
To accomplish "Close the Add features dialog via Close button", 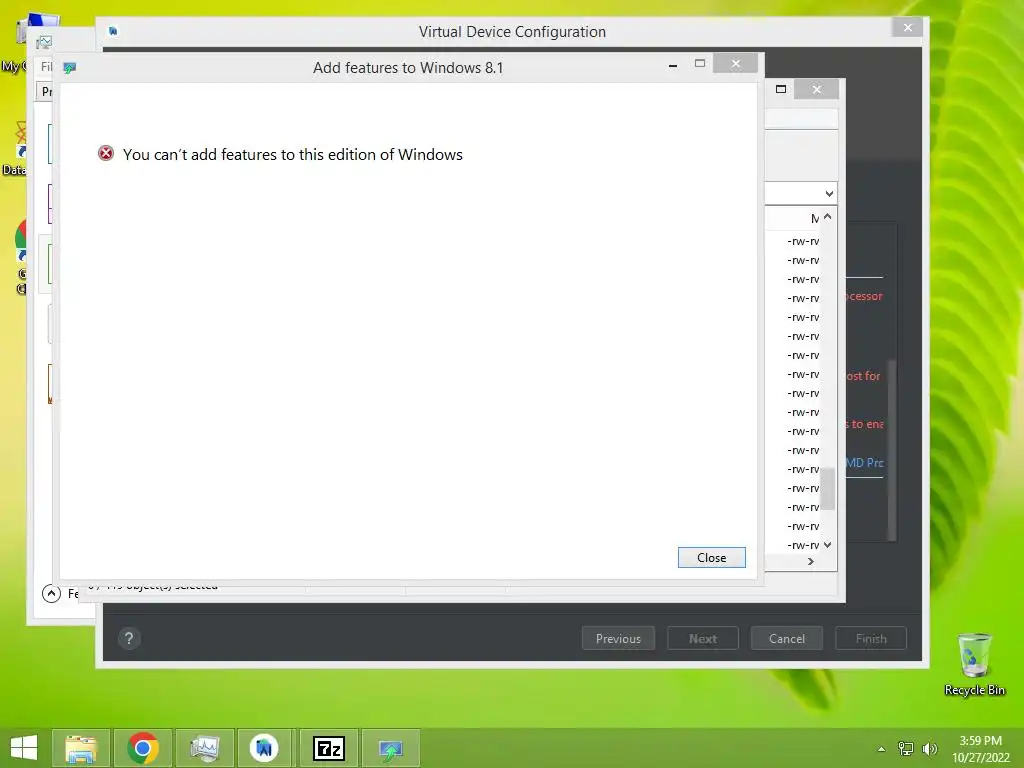I will click(711, 558).
